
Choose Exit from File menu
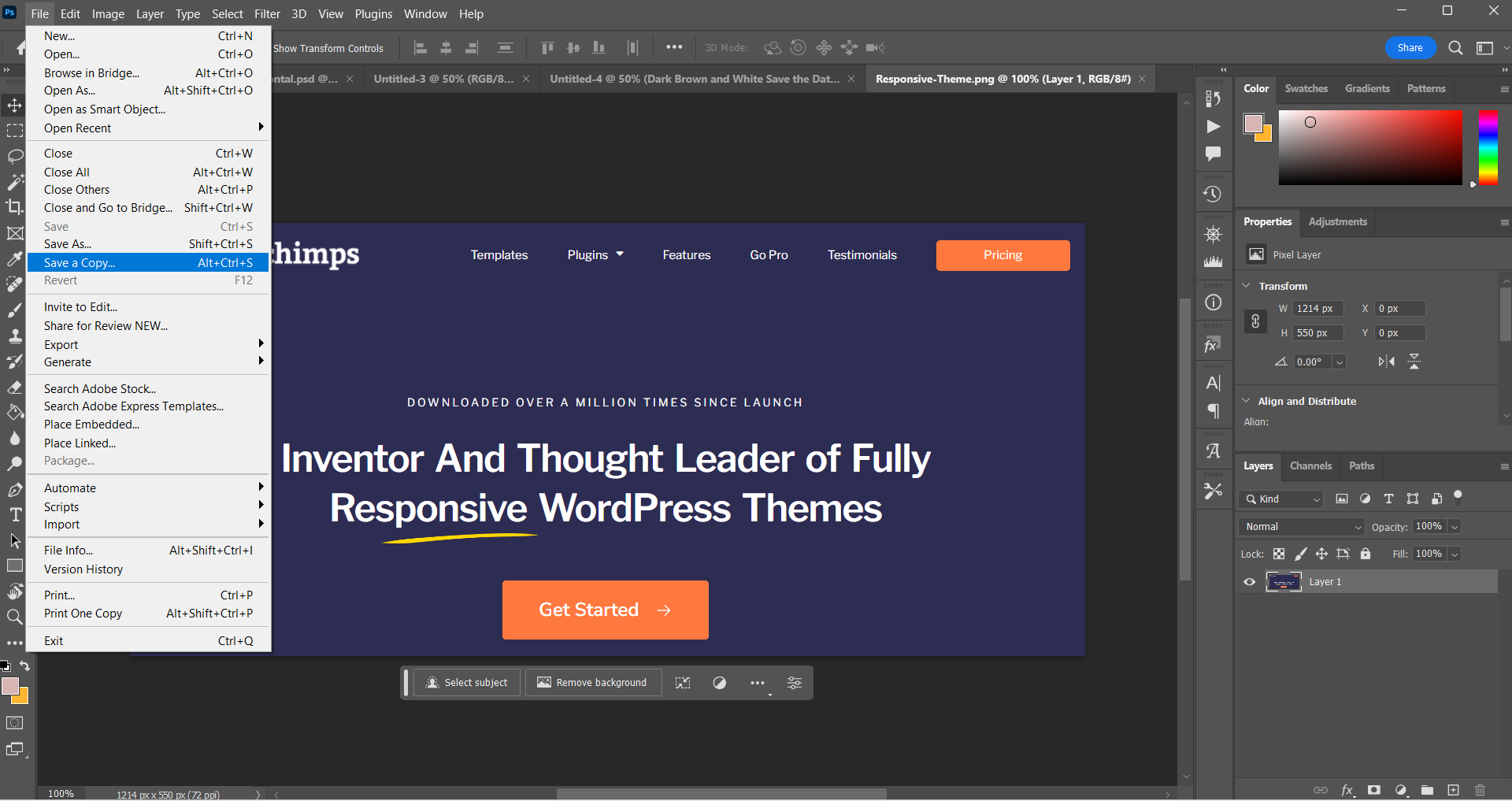pos(148,641)
